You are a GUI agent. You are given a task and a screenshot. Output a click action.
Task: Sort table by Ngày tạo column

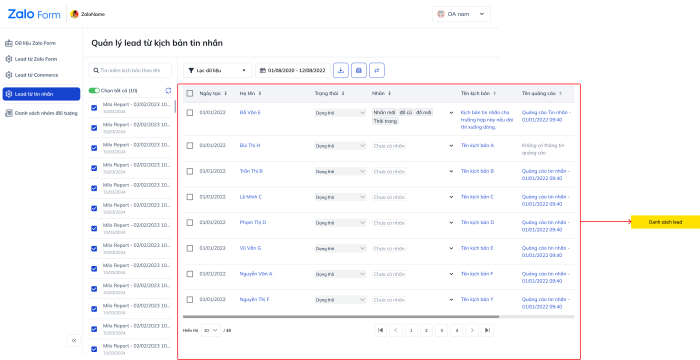[225, 93]
